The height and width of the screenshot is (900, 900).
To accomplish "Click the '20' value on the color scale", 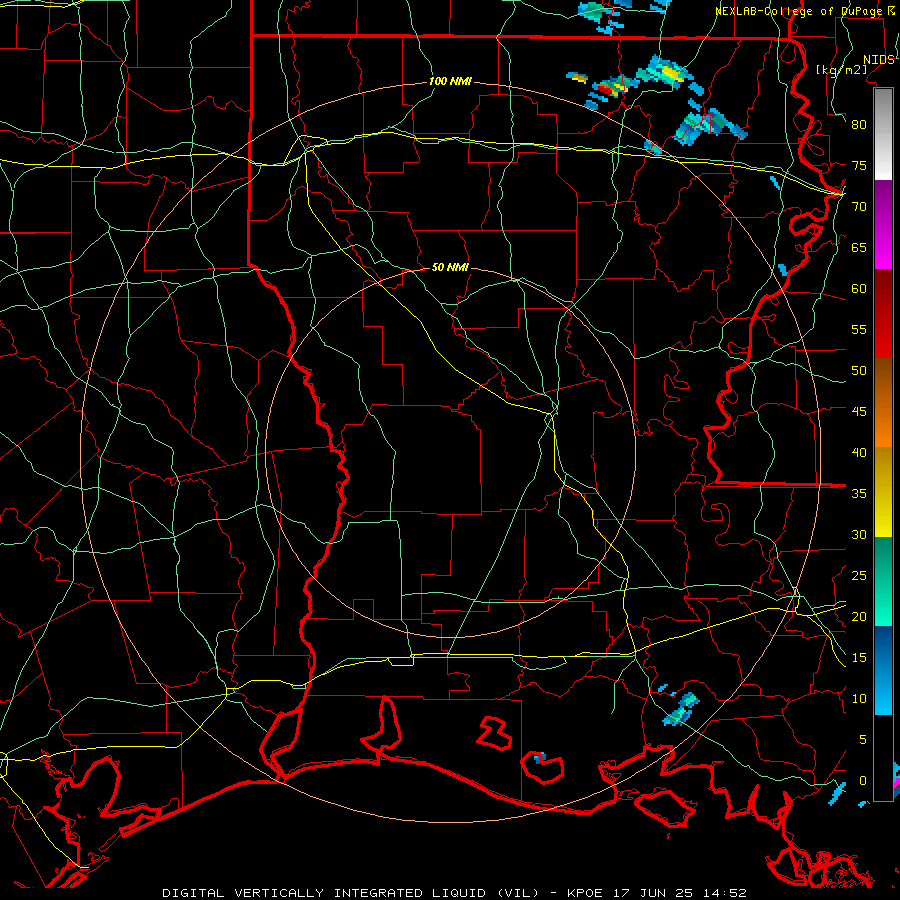I will (859, 616).
